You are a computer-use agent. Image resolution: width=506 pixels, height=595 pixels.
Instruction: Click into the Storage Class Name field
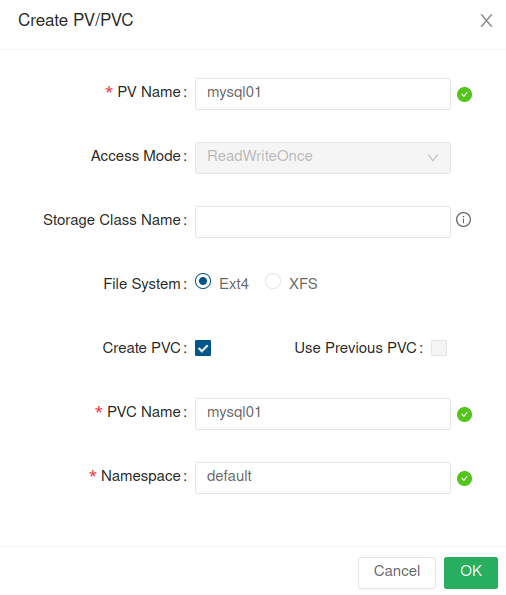pos(323,222)
